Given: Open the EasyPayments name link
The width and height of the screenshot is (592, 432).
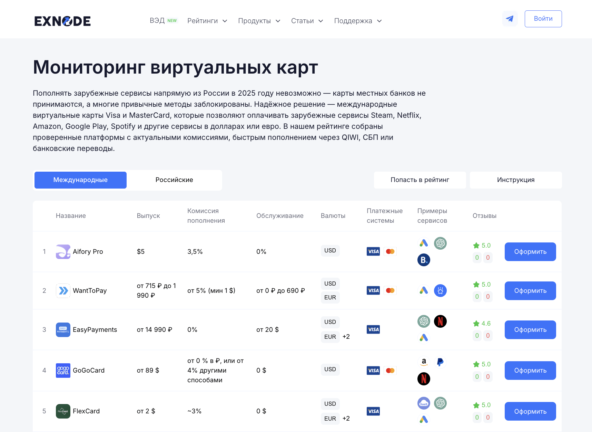Looking at the screenshot, I should click(95, 330).
